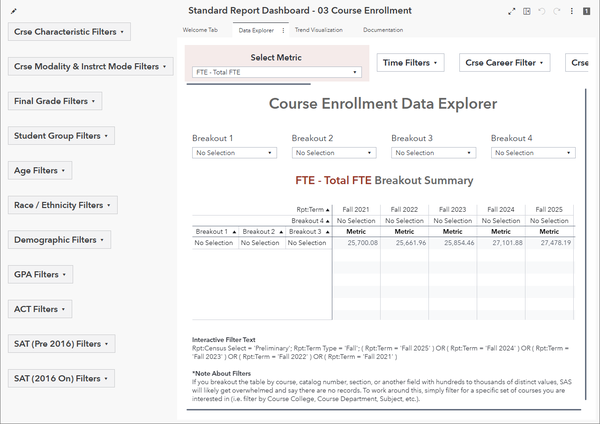Expand Final Grade Filters
600x424 pixels.
(55, 101)
